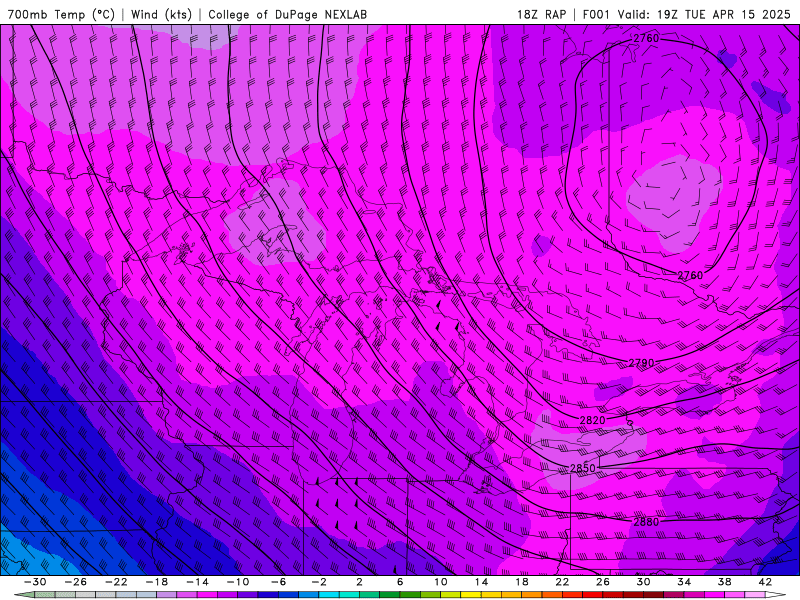Click the -6 colorbar tick label

point(279,582)
